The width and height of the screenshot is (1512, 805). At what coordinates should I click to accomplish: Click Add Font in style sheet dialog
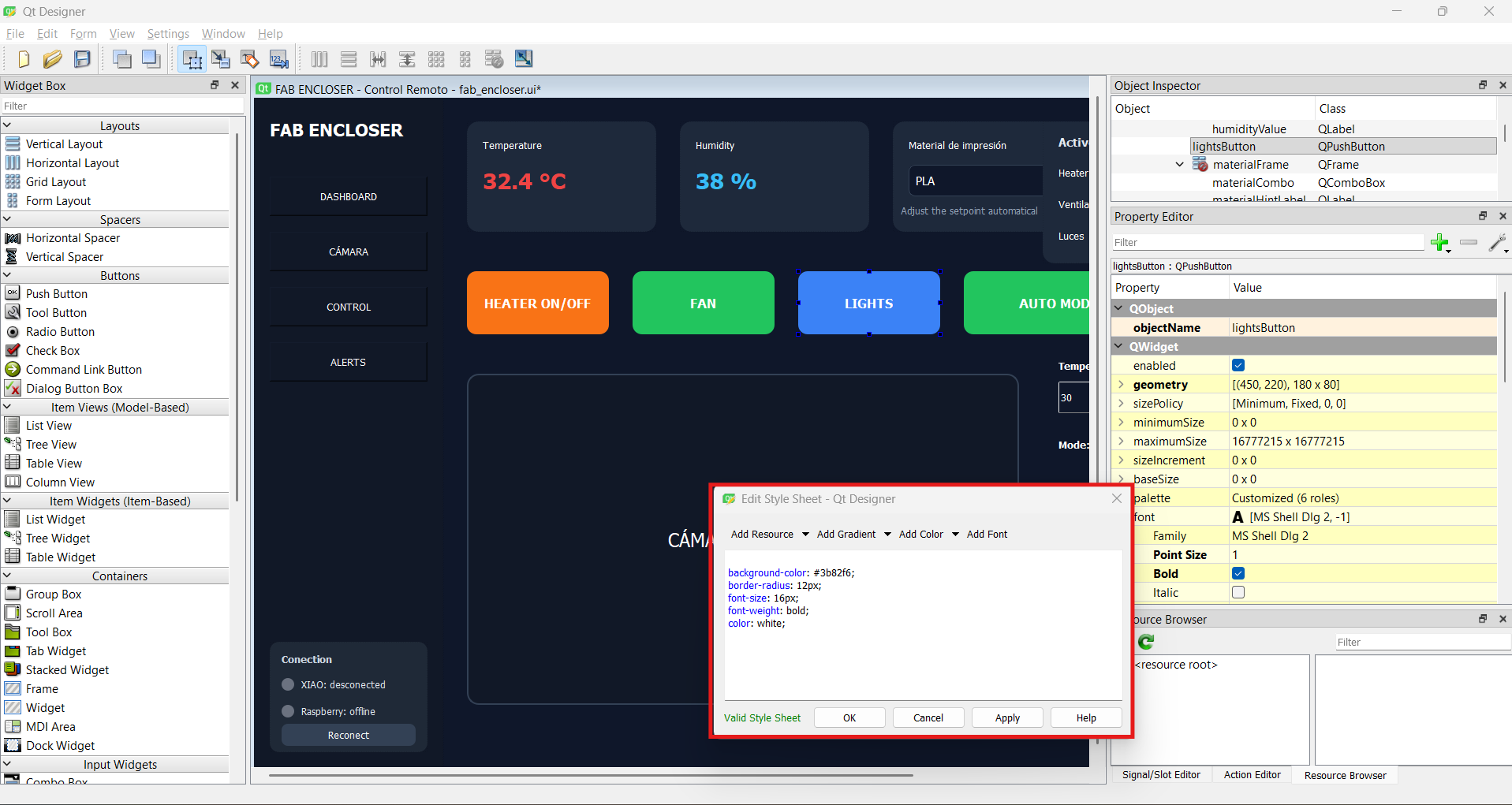987,535
